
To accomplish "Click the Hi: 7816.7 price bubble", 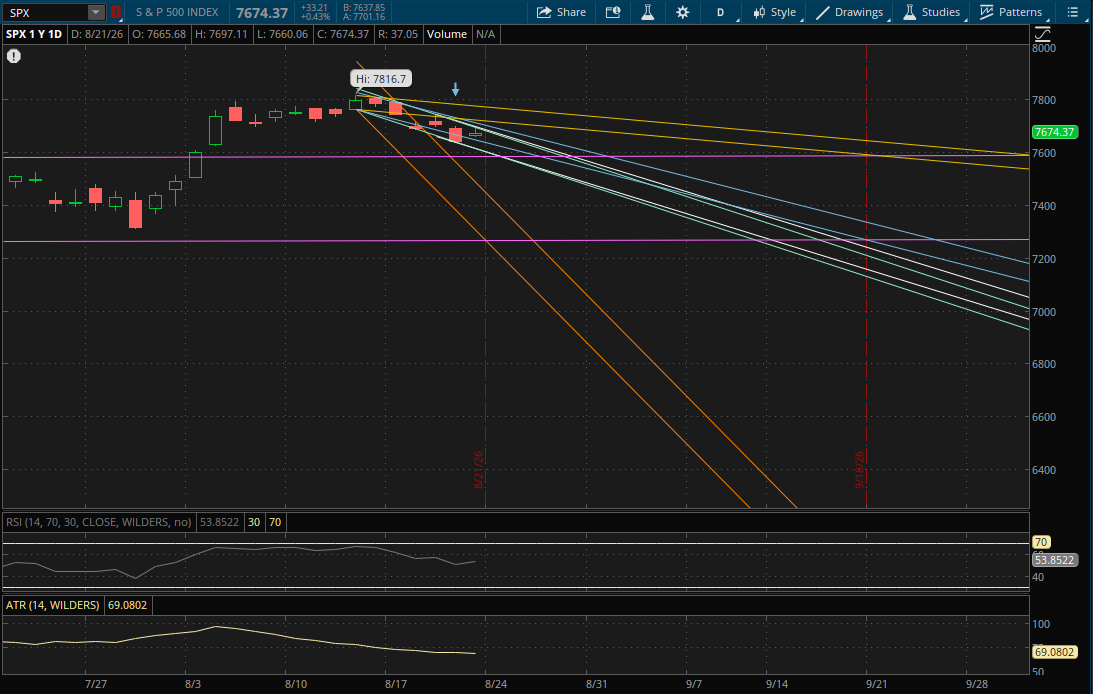I will 381,79.
